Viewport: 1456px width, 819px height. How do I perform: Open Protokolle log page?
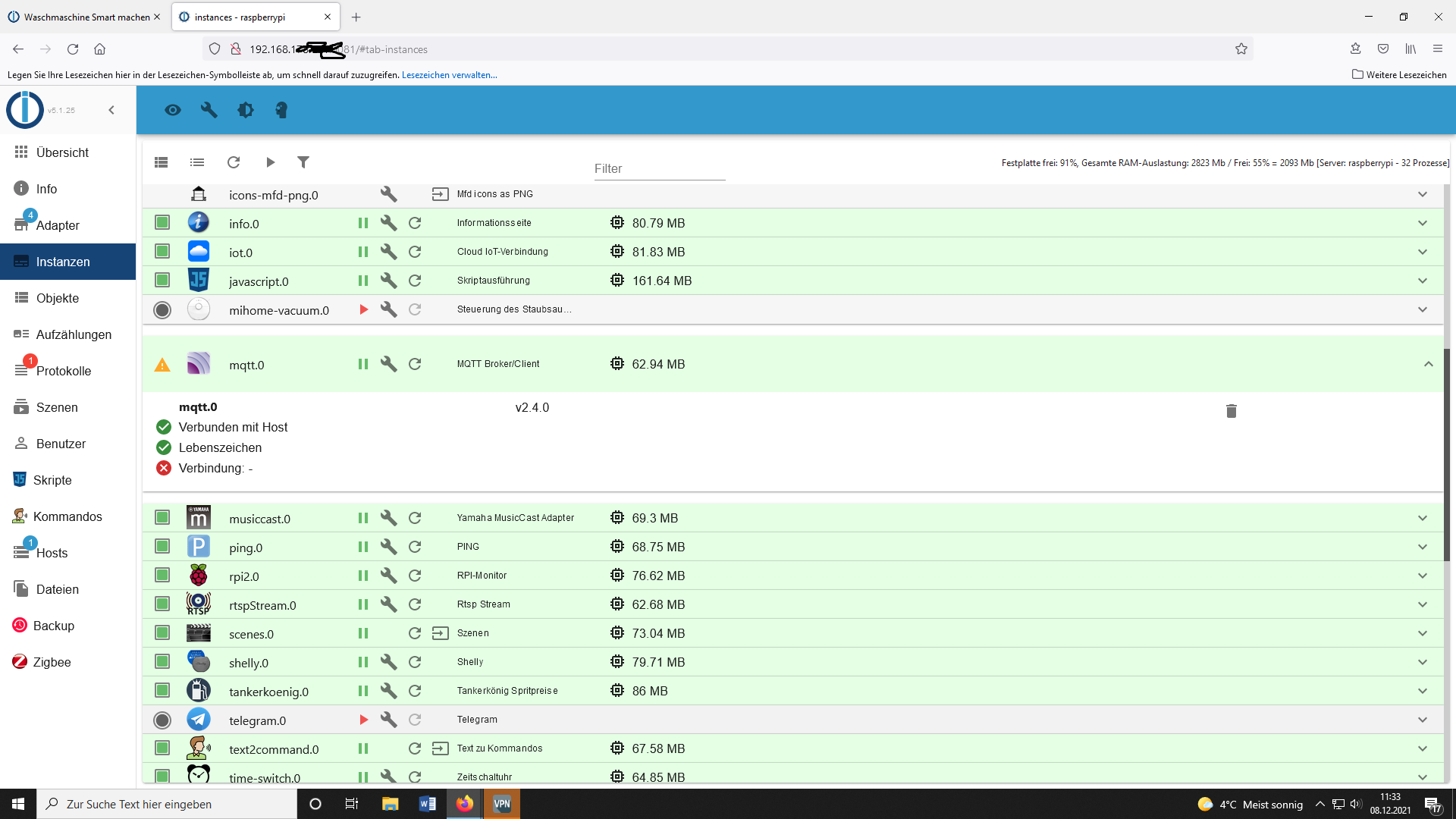pos(68,371)
